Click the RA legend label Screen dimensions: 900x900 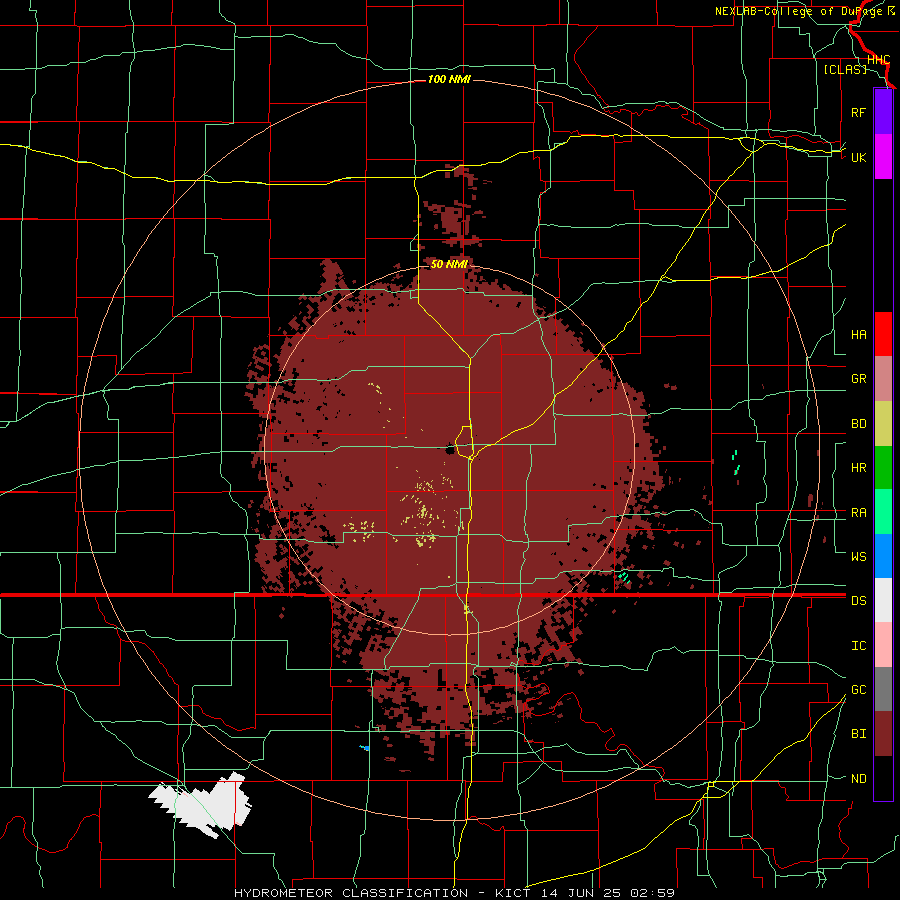tap(858, 513)
